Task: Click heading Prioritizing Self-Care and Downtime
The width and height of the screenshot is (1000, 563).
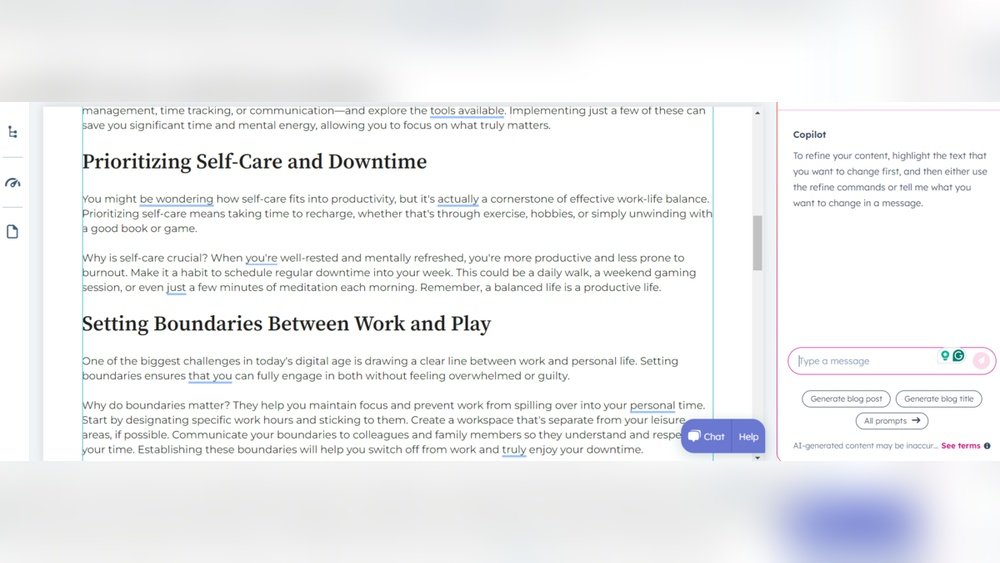Action: pos(254,161)
